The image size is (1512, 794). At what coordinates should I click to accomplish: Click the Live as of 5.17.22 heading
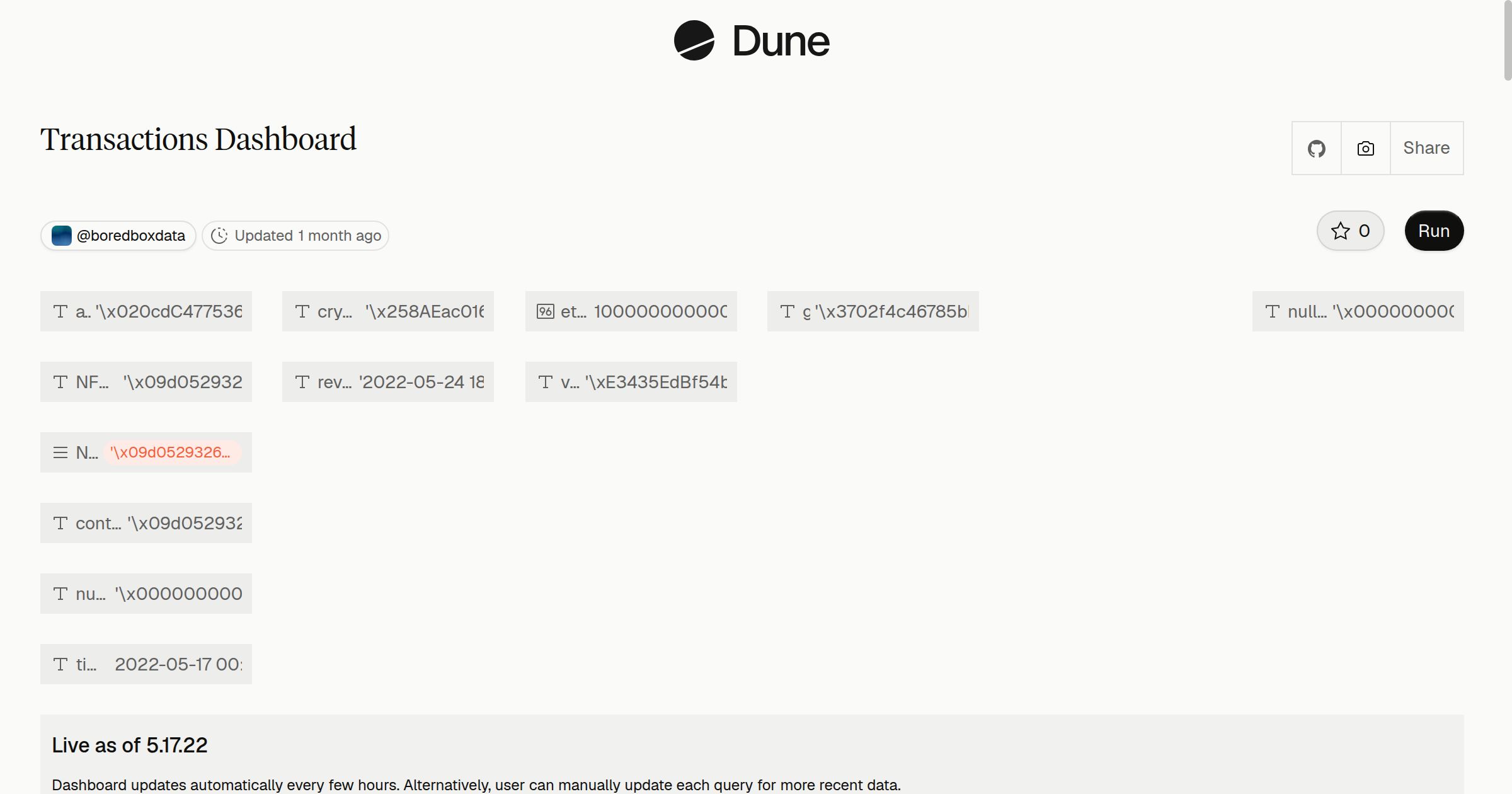point(130,745)
